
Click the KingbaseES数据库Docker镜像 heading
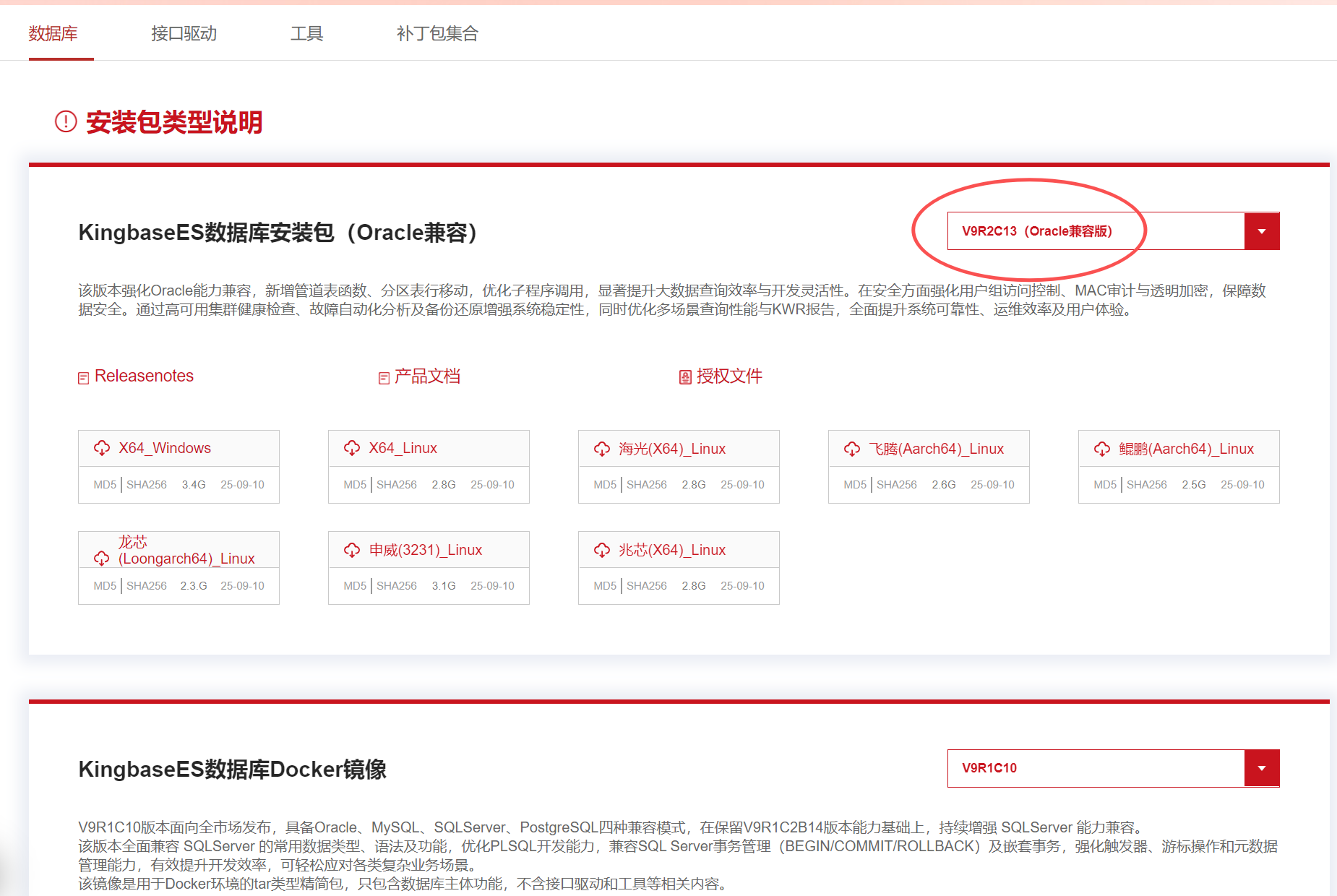[233, 770]
